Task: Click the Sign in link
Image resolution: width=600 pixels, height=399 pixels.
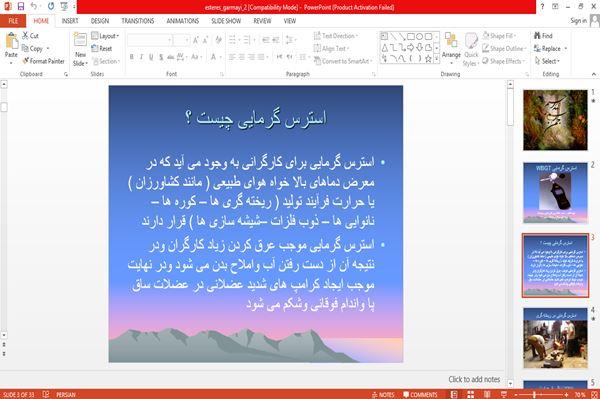Action: 578,21
